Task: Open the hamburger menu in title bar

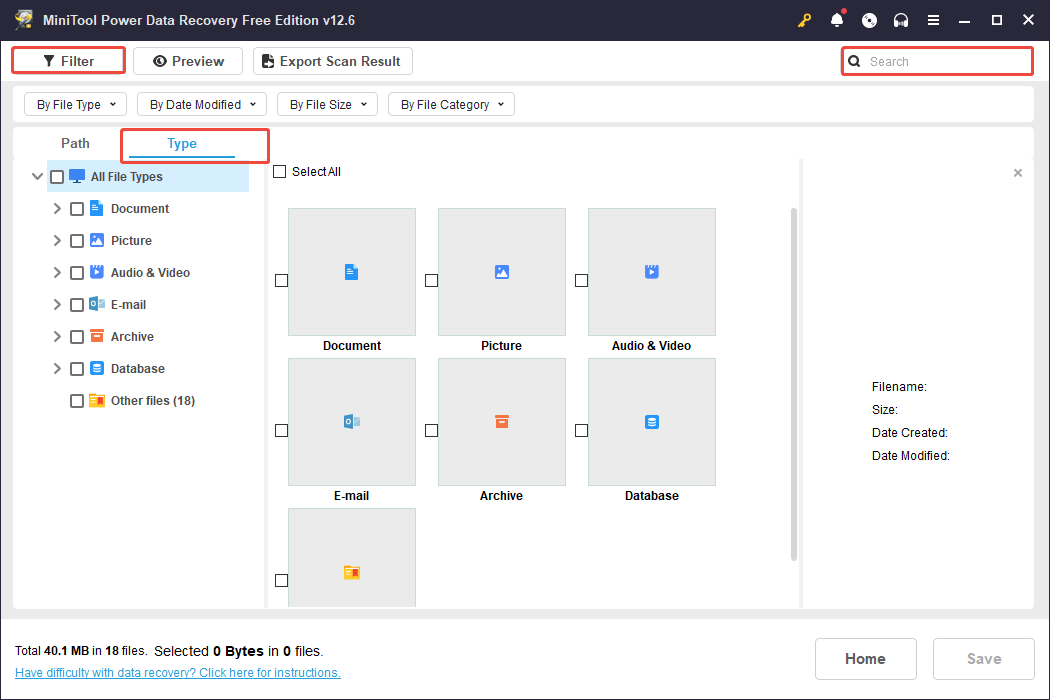Action: [x=933, y=19]
